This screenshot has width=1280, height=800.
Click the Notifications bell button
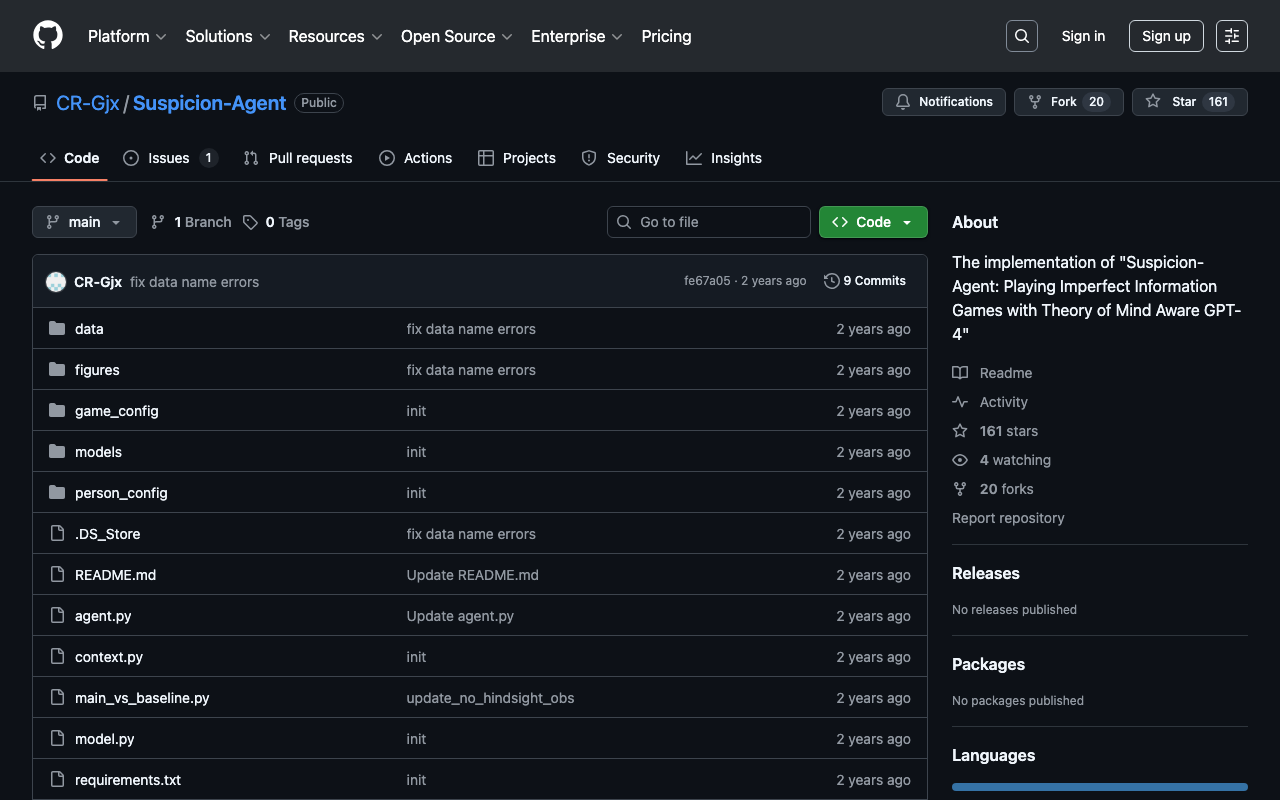point(943,102)
